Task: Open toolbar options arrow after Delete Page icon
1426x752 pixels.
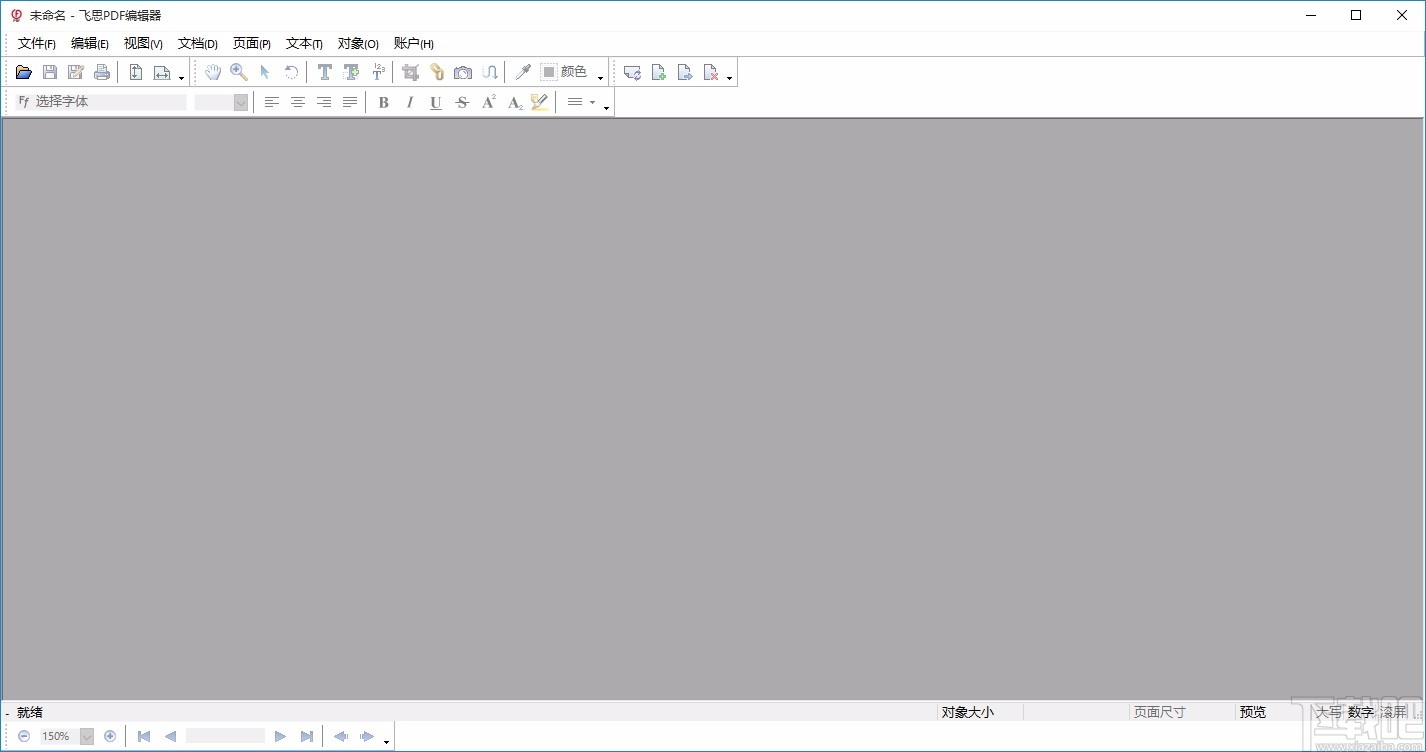Action: tap(729, 78)
